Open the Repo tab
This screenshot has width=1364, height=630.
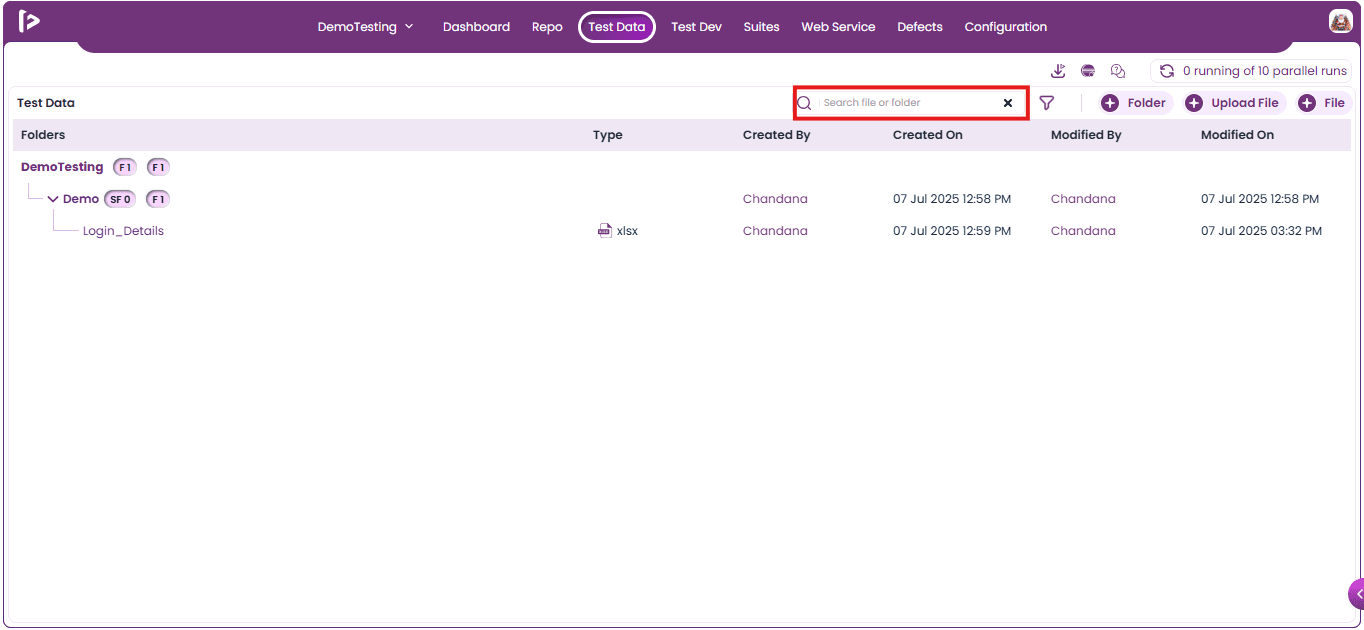[547, 27]
